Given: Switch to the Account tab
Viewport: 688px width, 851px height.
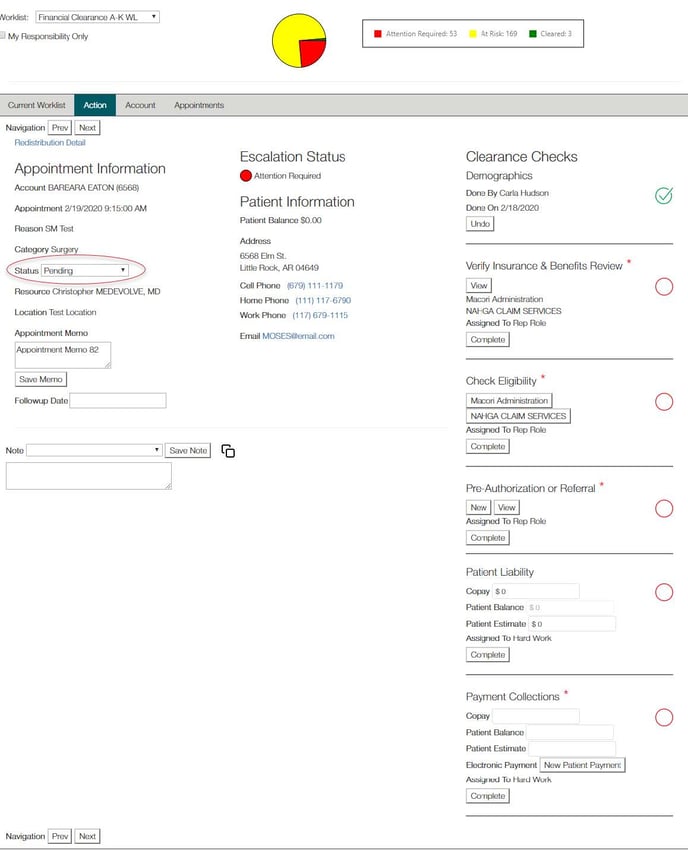Looking at the screenshot, I should point(140,105).
